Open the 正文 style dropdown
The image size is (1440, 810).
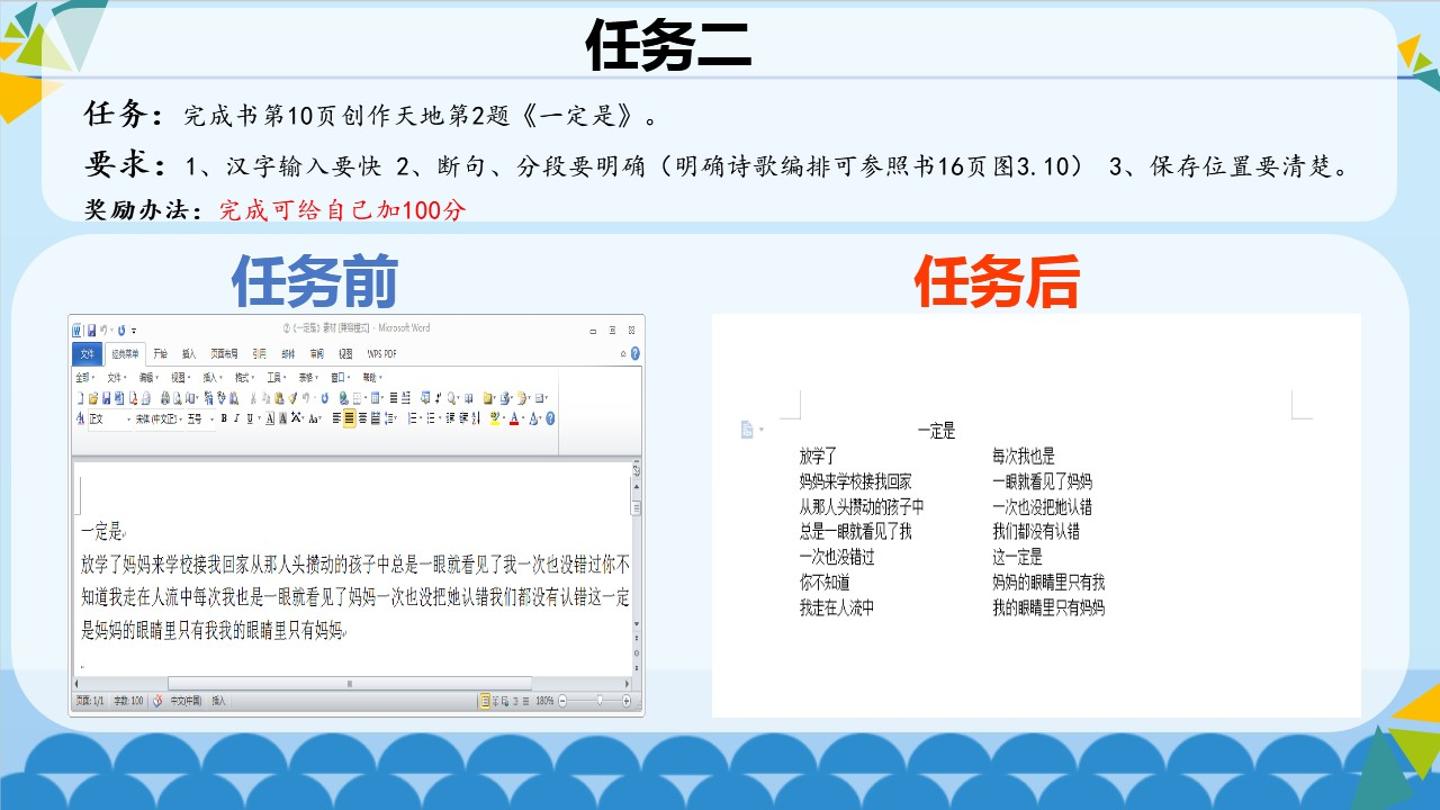(x=110, y=418)
